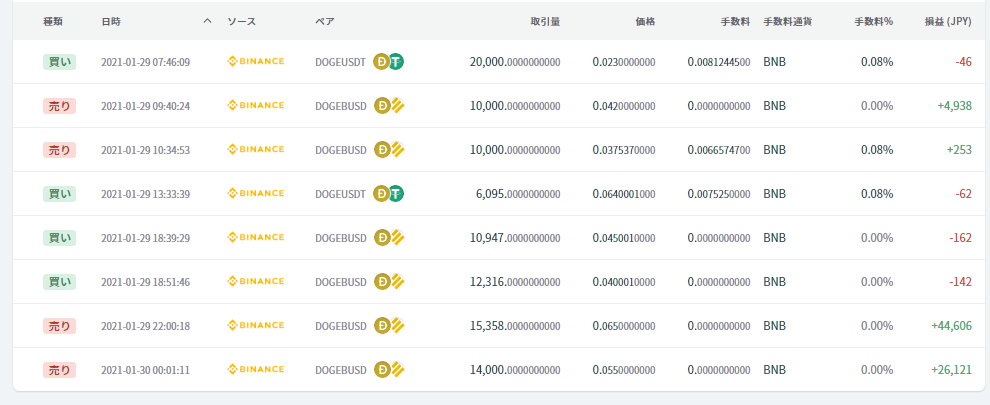Viewport: 990px width, 405px height.
Task: Select date 2021-01-29 22:00:18
Action: (x=145, y=326)
